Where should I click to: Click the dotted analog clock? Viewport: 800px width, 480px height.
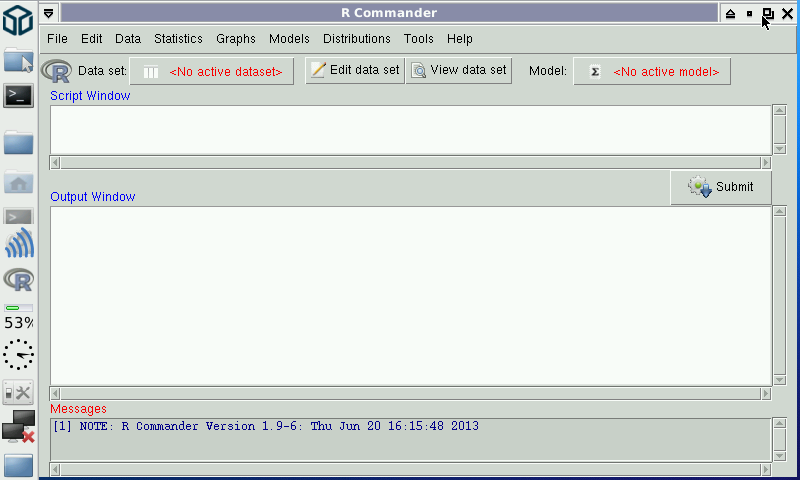pos(18,355)
